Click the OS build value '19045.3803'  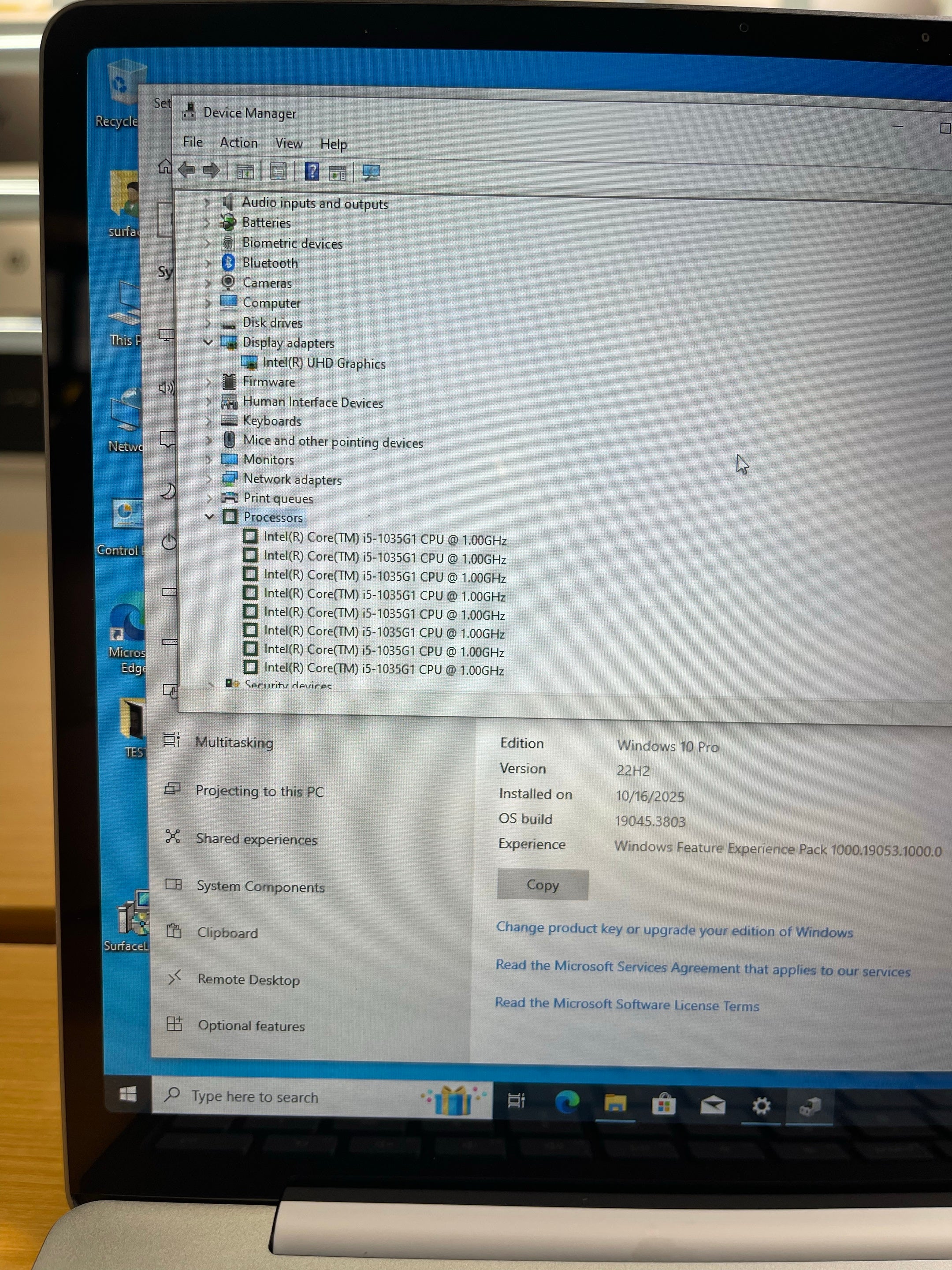650,821
